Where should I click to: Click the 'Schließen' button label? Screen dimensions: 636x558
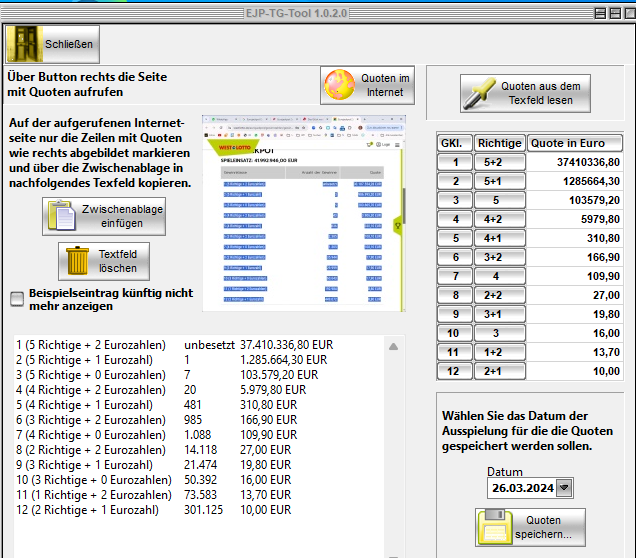pos(69,44)
